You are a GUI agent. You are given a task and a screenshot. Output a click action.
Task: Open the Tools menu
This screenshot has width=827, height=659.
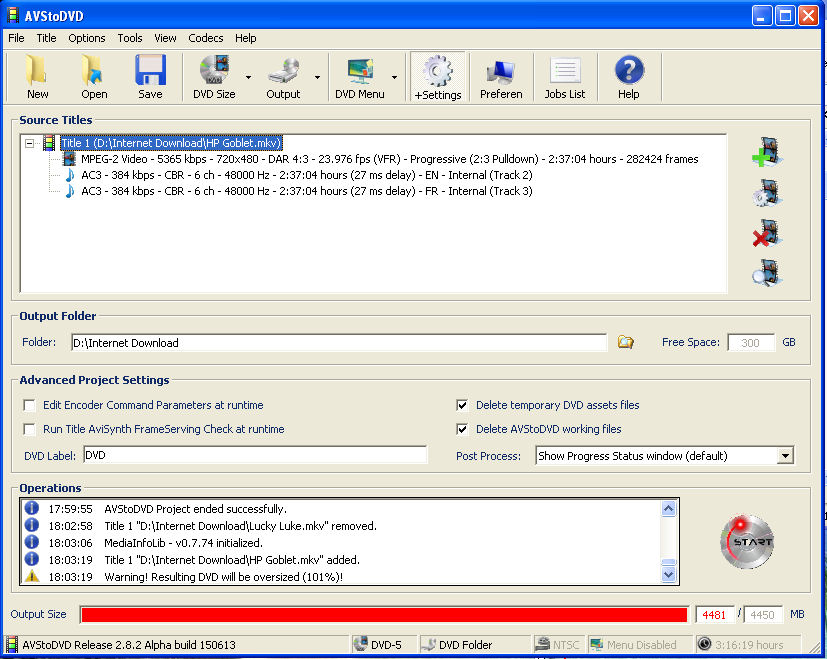tap(130, 38)
